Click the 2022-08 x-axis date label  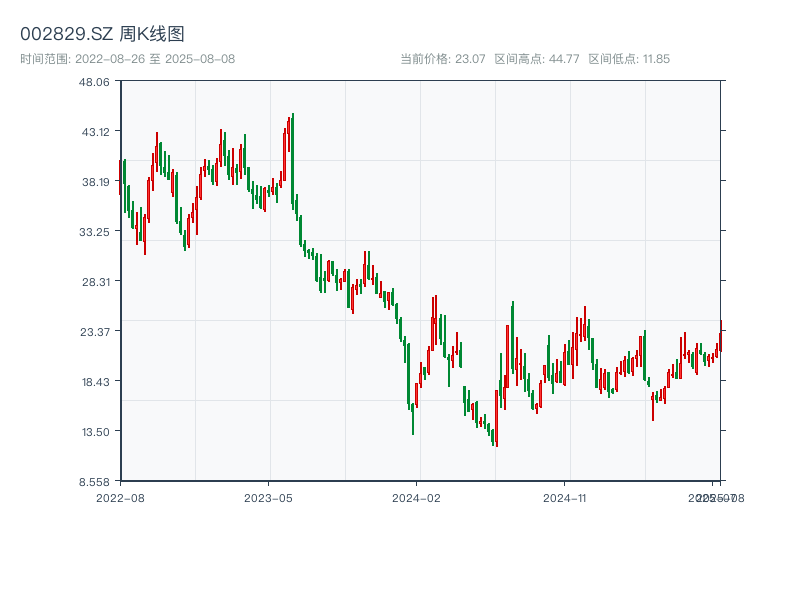(x=120, y=497)
